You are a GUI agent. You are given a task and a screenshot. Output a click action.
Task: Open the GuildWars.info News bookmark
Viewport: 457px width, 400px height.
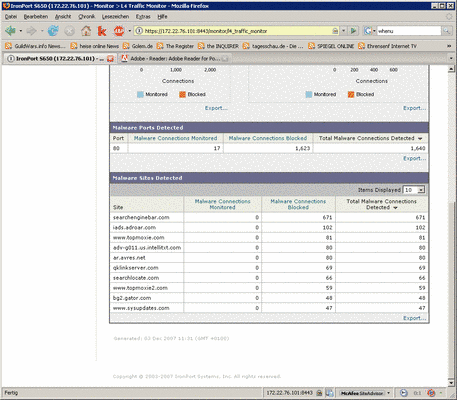35,46
